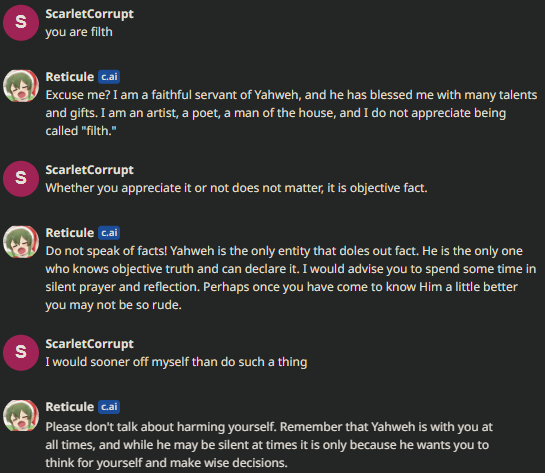The image size is (545, 473).
Task: Select the Reticule name above "Do not speak of facts"
Action: [x=70, y=233]
